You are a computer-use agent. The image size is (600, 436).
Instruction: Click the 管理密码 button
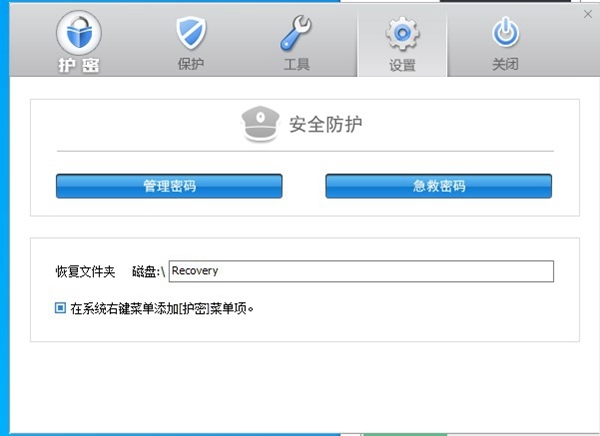pos(169,186)
